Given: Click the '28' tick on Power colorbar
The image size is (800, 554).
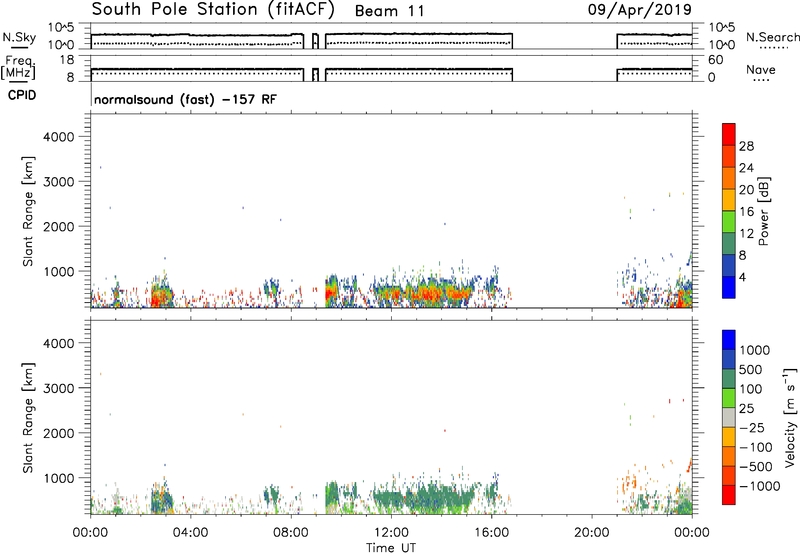Looking at the screenshot, I should point(746,146).
